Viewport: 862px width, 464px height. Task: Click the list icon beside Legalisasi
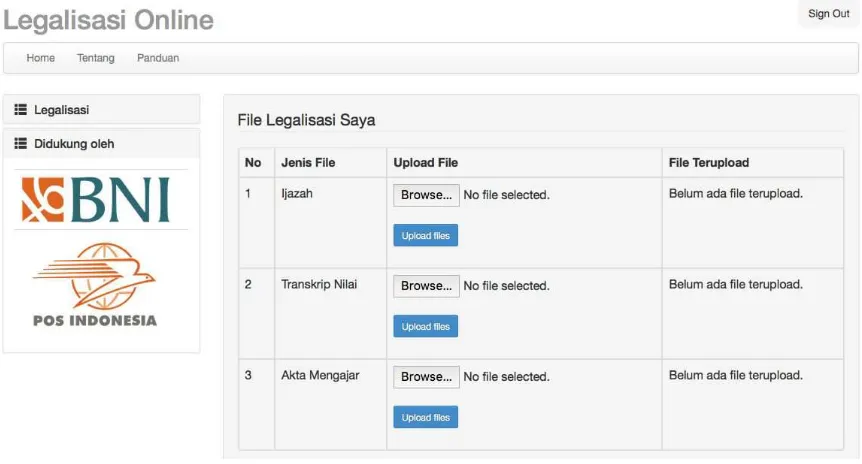click(x=20, y=110)
